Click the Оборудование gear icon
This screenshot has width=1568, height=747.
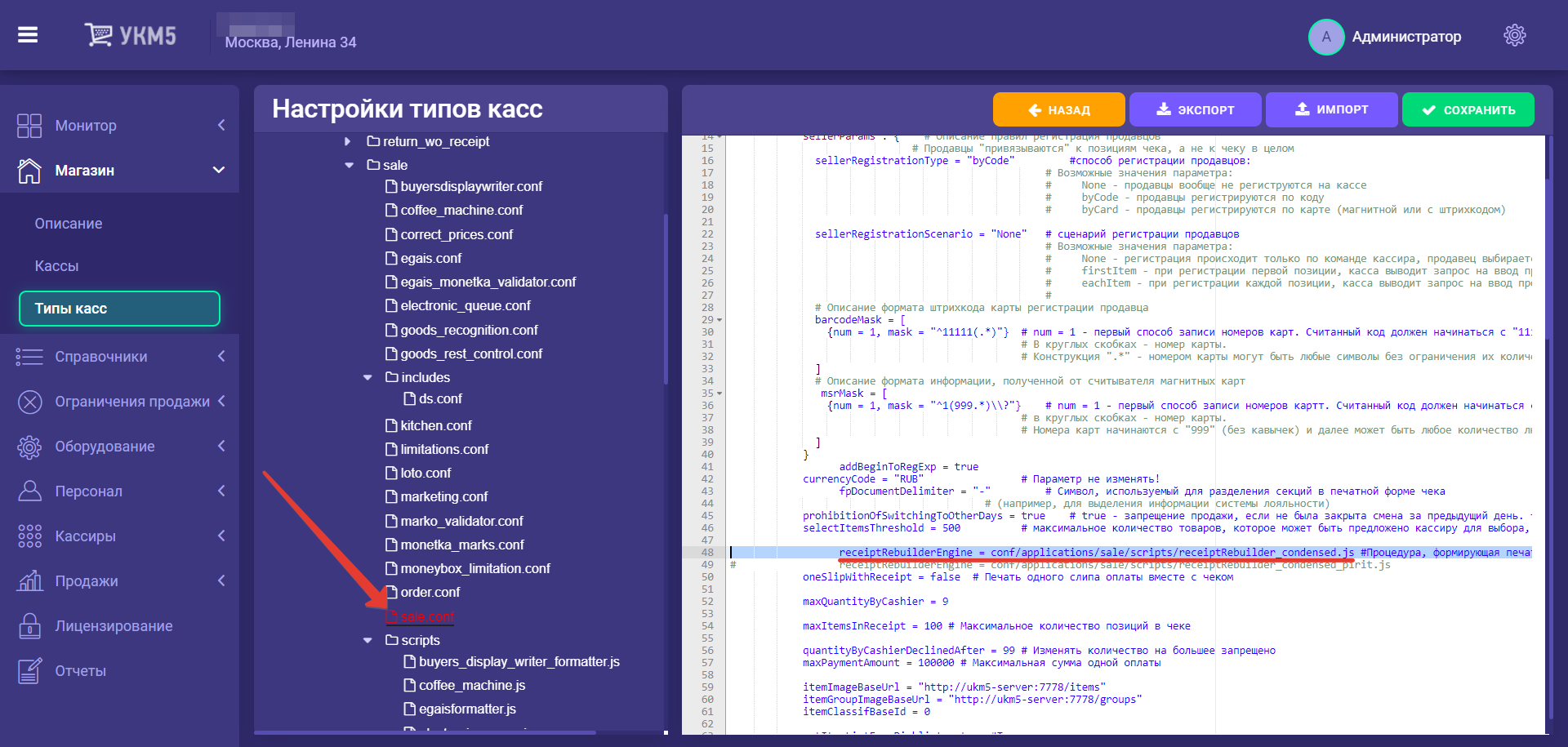point(29,447)
